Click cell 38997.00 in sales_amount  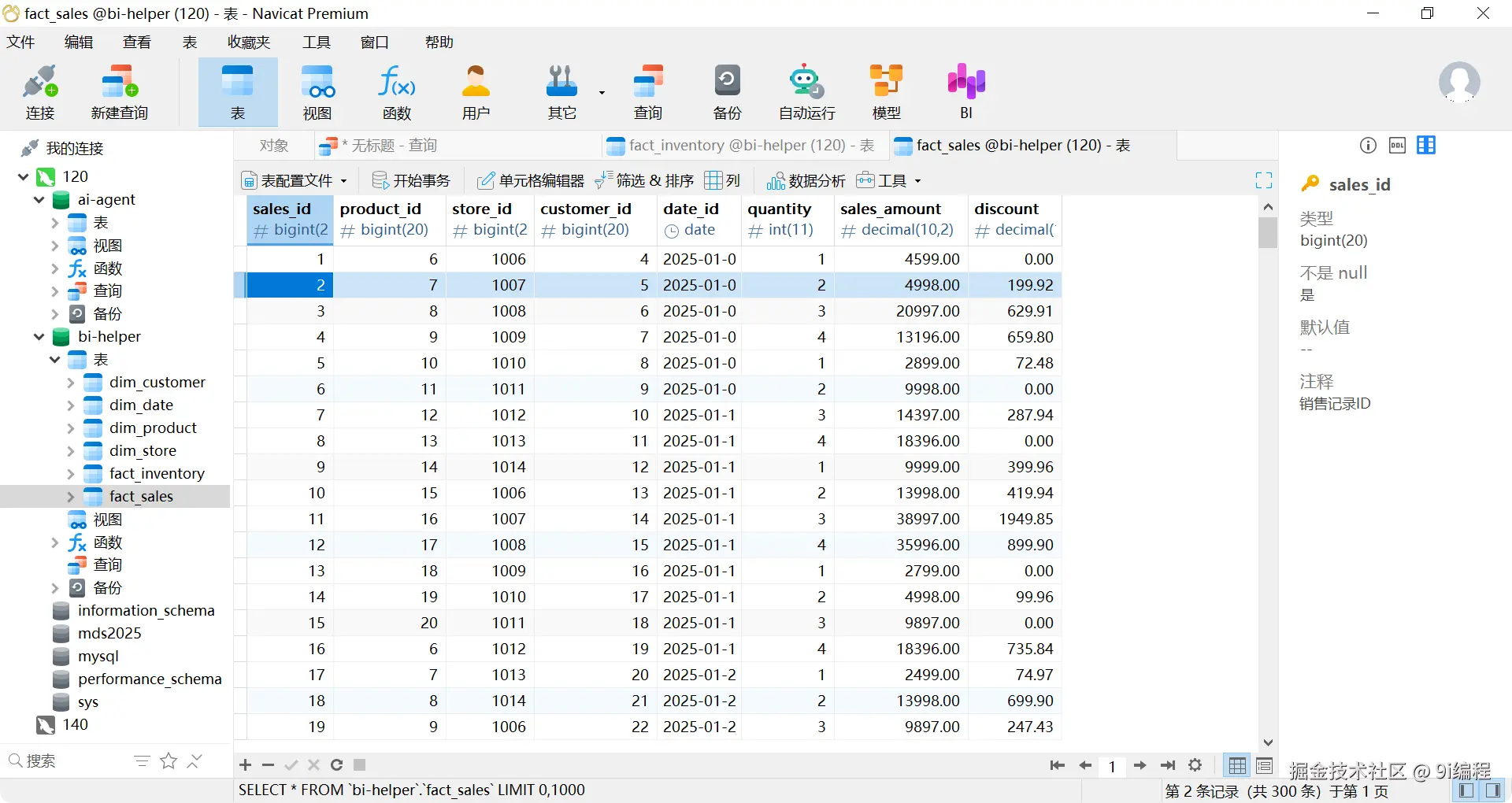(900, 519)
